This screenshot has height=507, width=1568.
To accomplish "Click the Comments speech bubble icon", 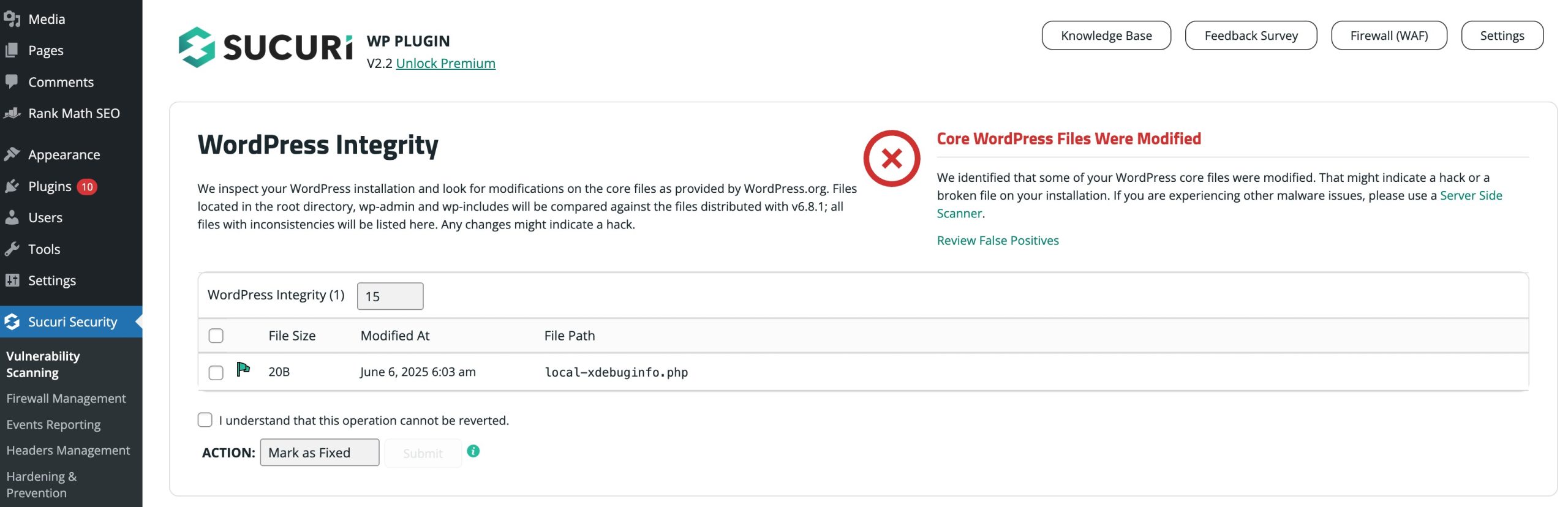I will (x=12, y=81).
